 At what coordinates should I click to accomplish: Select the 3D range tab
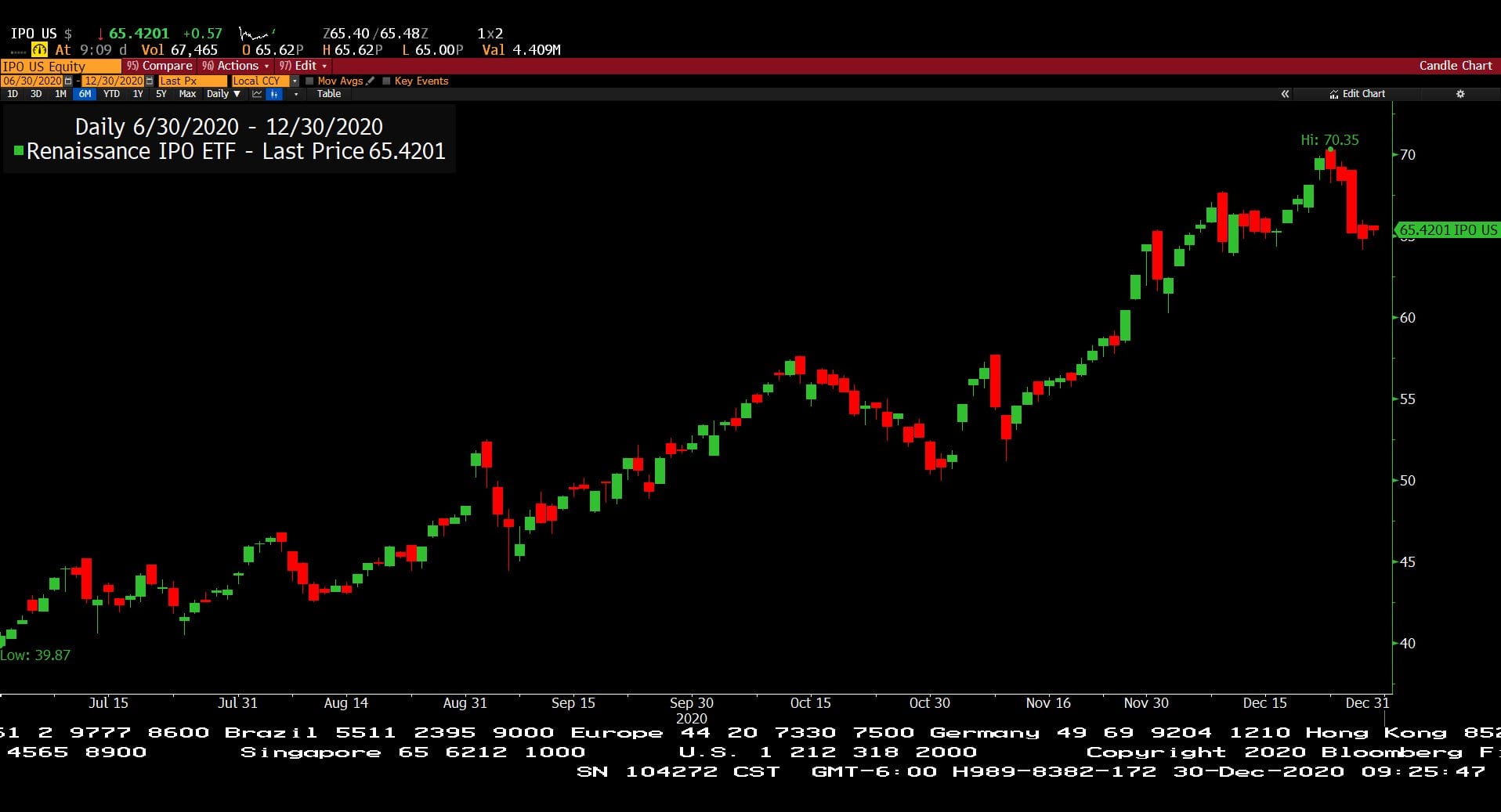(36, 94)
